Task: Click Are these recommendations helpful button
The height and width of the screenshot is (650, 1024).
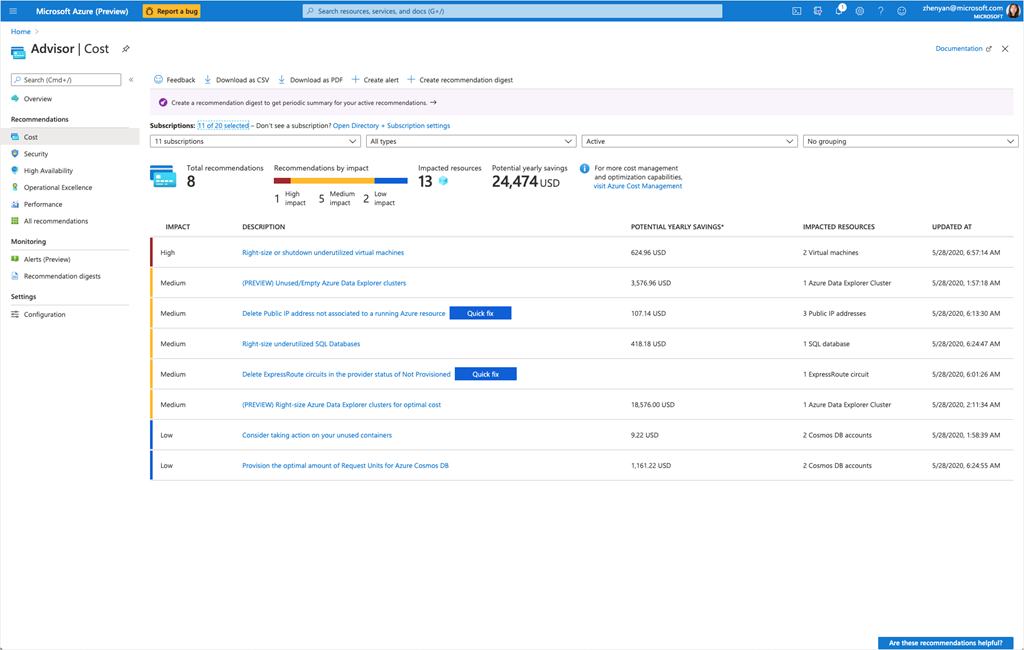Action: coord(946,643)
